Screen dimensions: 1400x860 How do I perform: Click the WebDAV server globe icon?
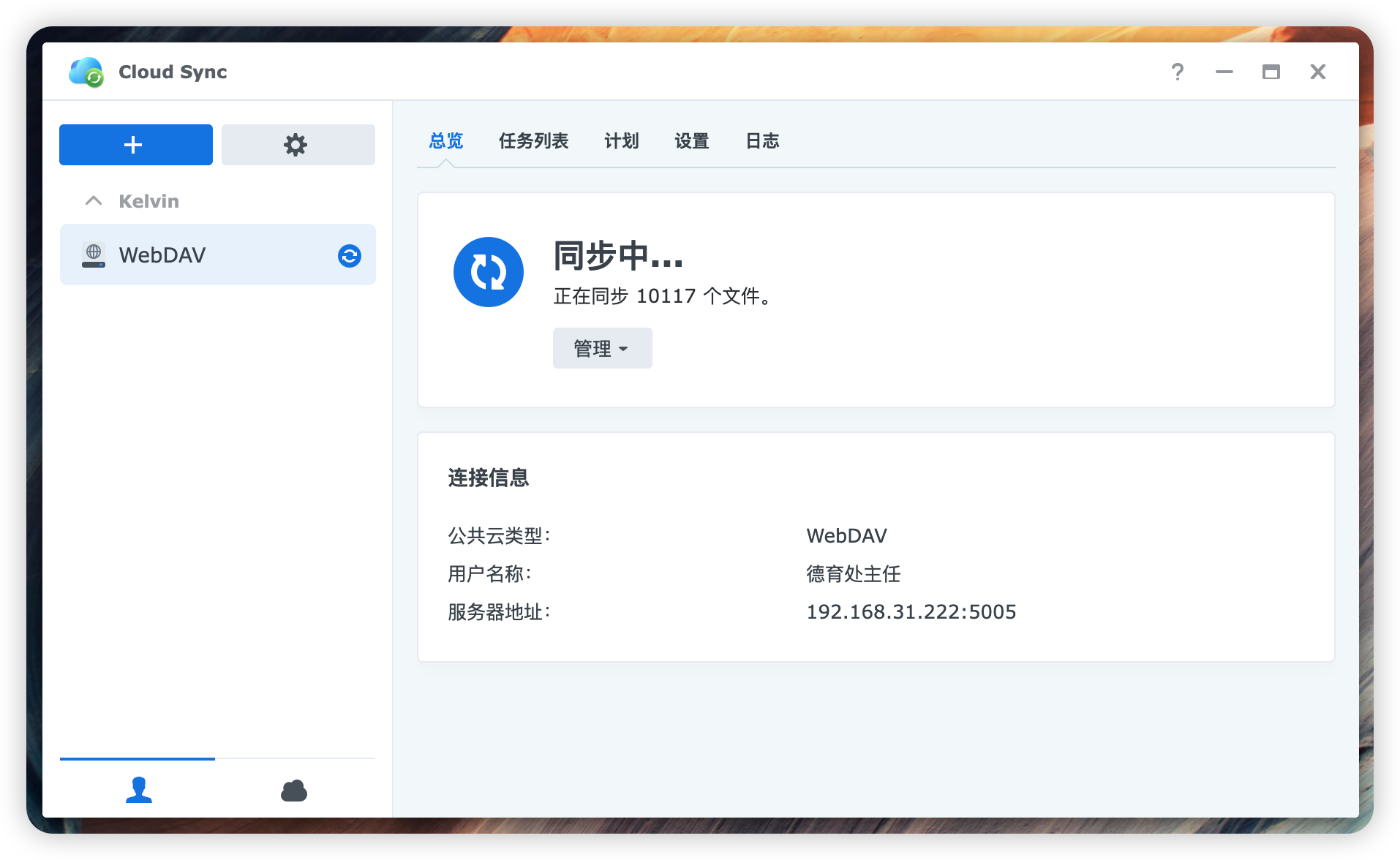94,255
